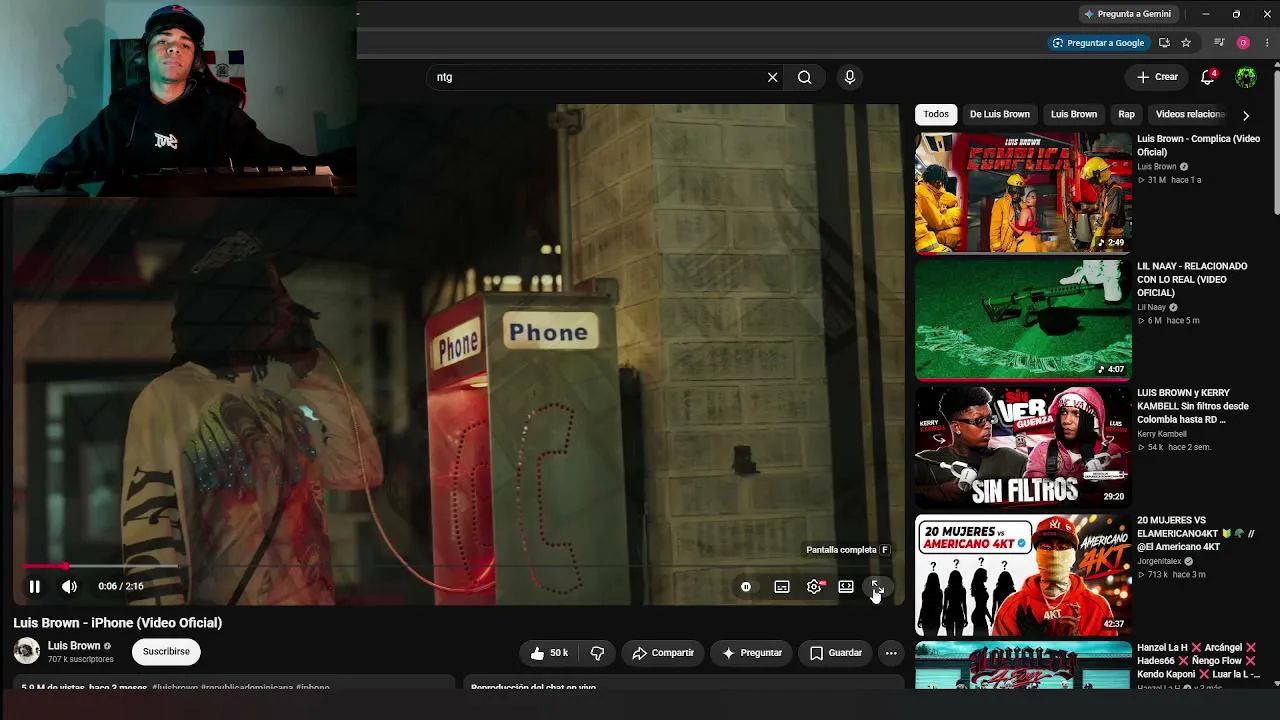
Task: Share the video with Compartir
Action: tap(663, 653)
